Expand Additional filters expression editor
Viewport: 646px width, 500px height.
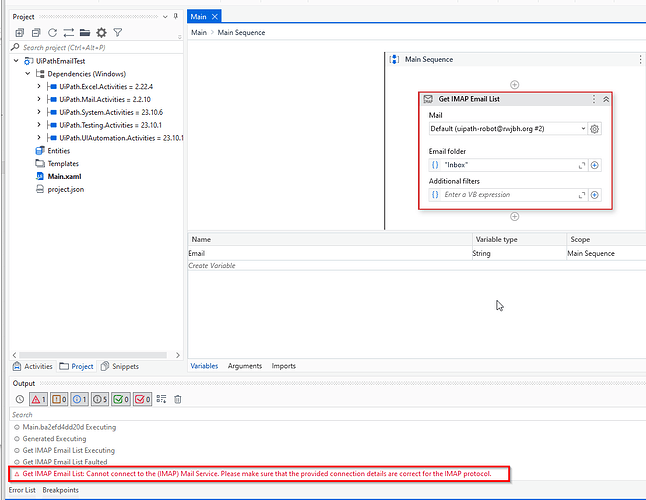coord(582,195)
